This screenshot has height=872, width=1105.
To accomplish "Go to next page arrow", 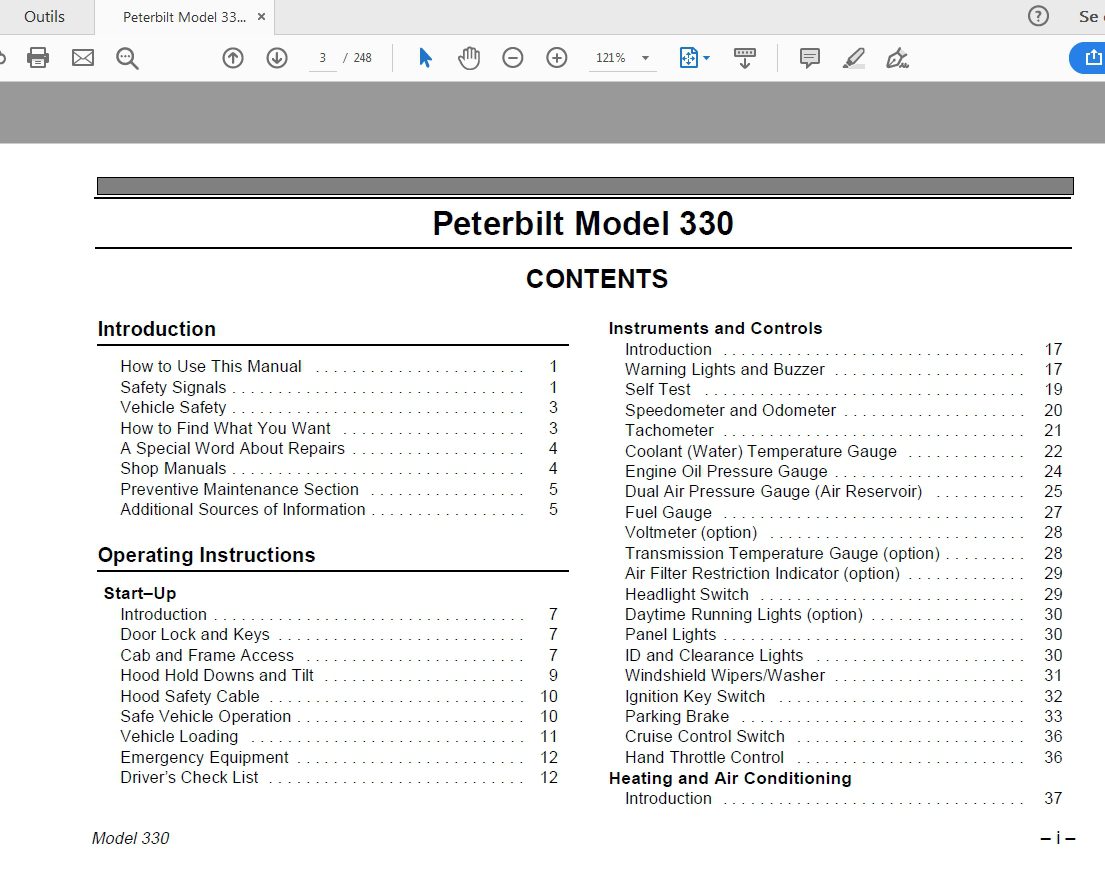I will tap(277, 58).
